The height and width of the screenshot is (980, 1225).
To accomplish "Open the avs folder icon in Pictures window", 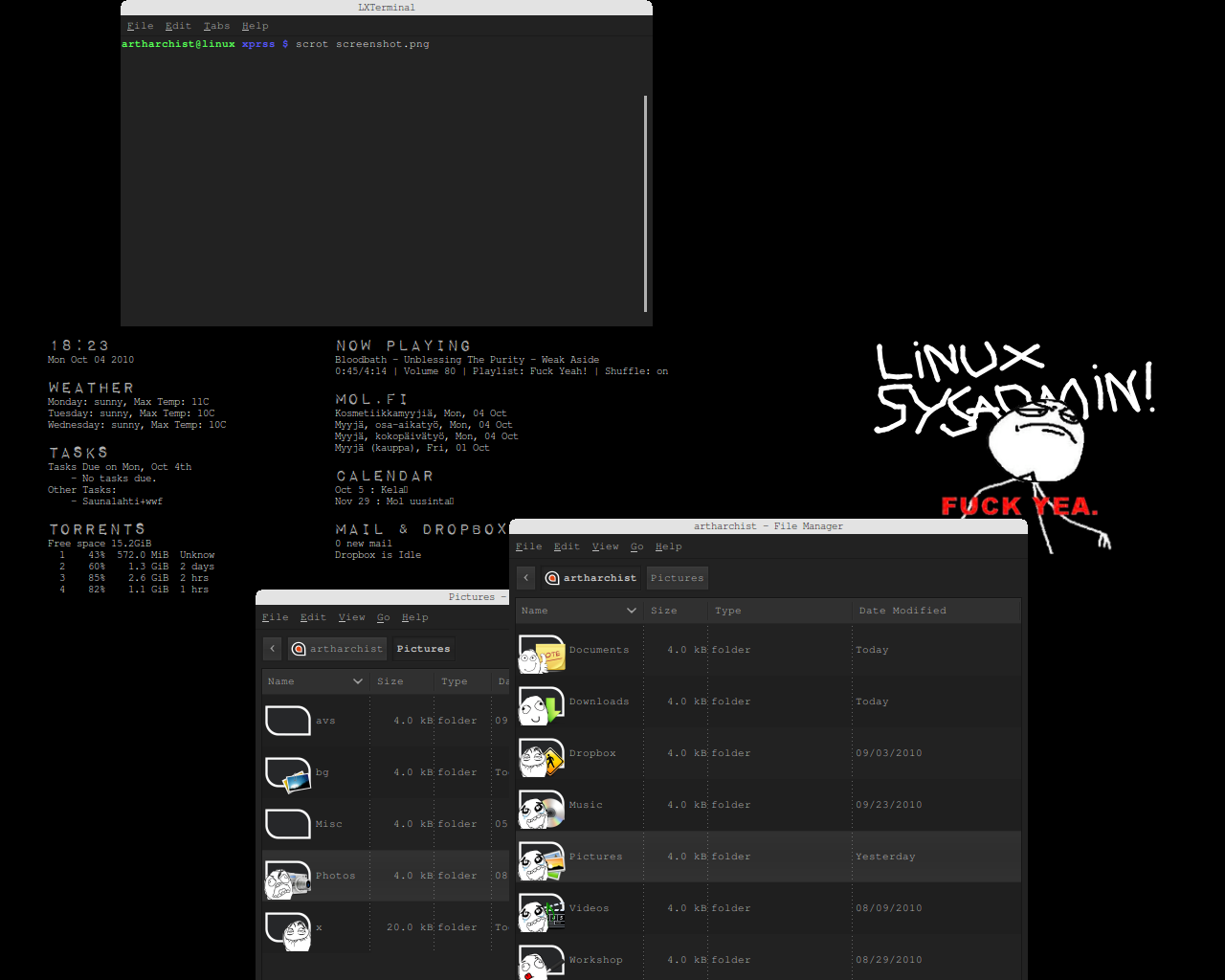I will [288, 721].
